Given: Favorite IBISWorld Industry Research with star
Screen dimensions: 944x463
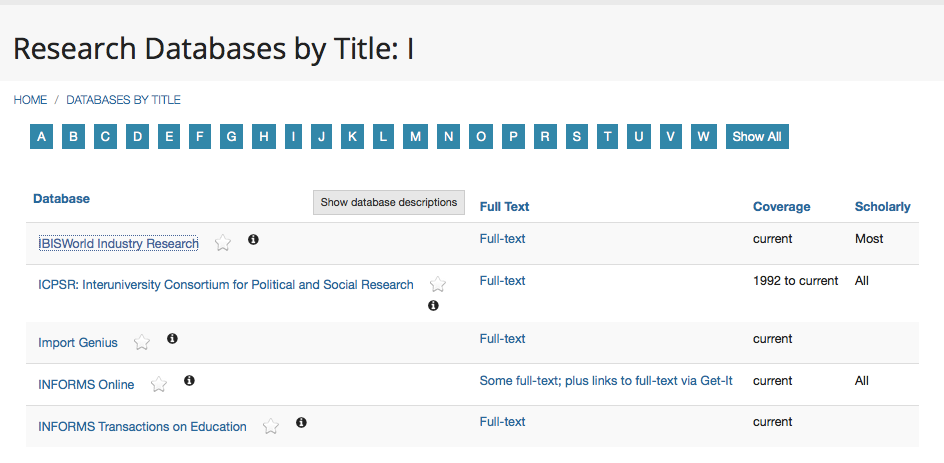Looking at the screenshot, I should pyautogui.click(x=223, y=243).
